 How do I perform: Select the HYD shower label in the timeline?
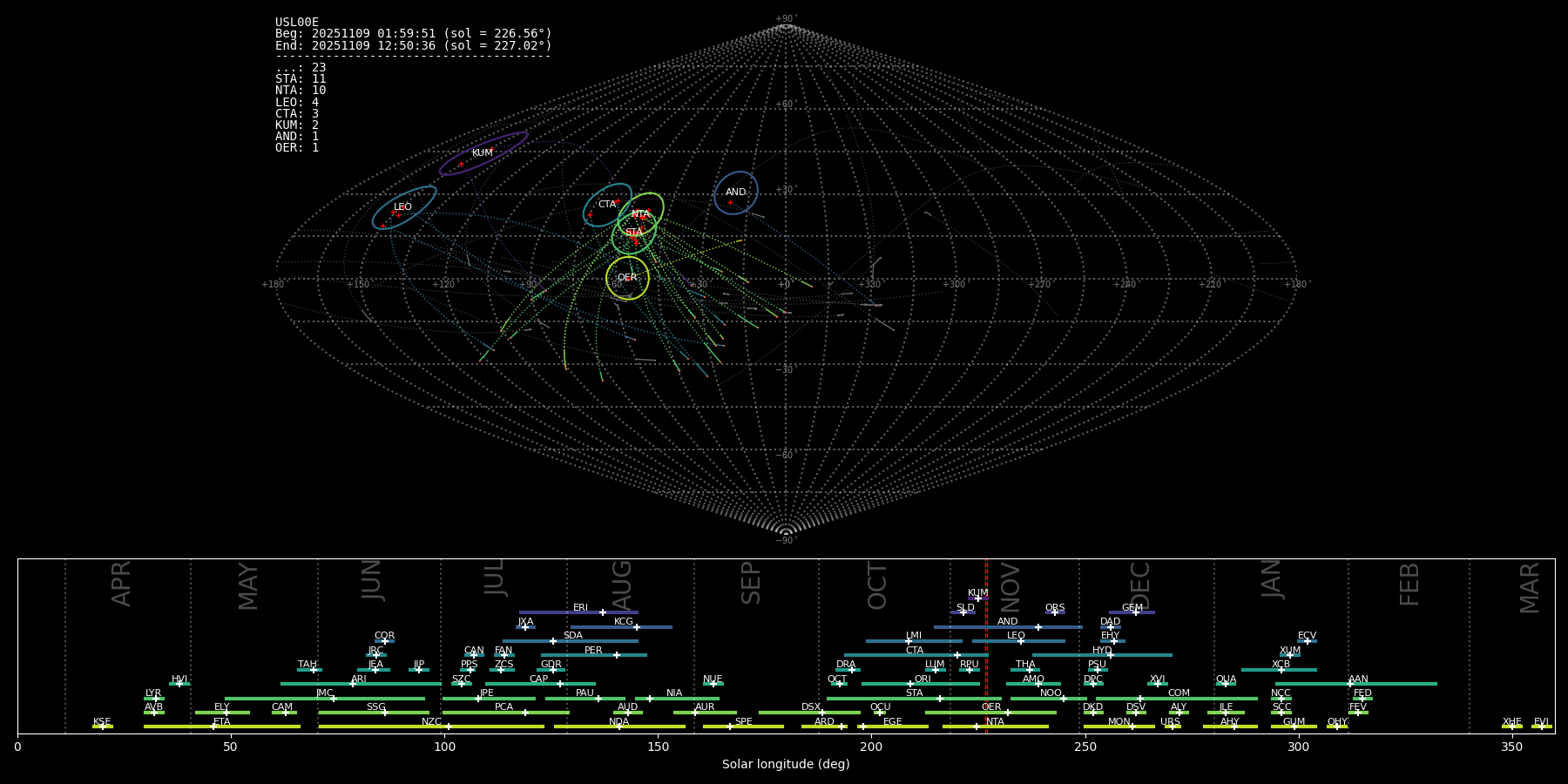point(1102,651)
